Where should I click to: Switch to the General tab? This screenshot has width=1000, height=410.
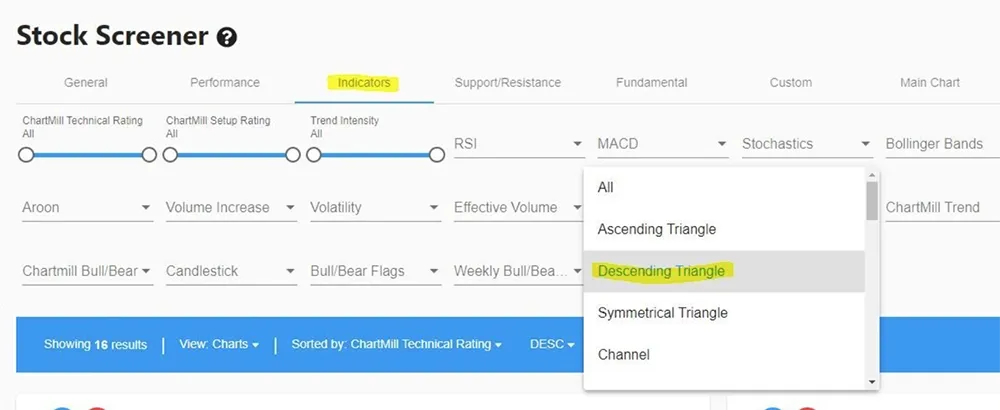pos(86,83)
